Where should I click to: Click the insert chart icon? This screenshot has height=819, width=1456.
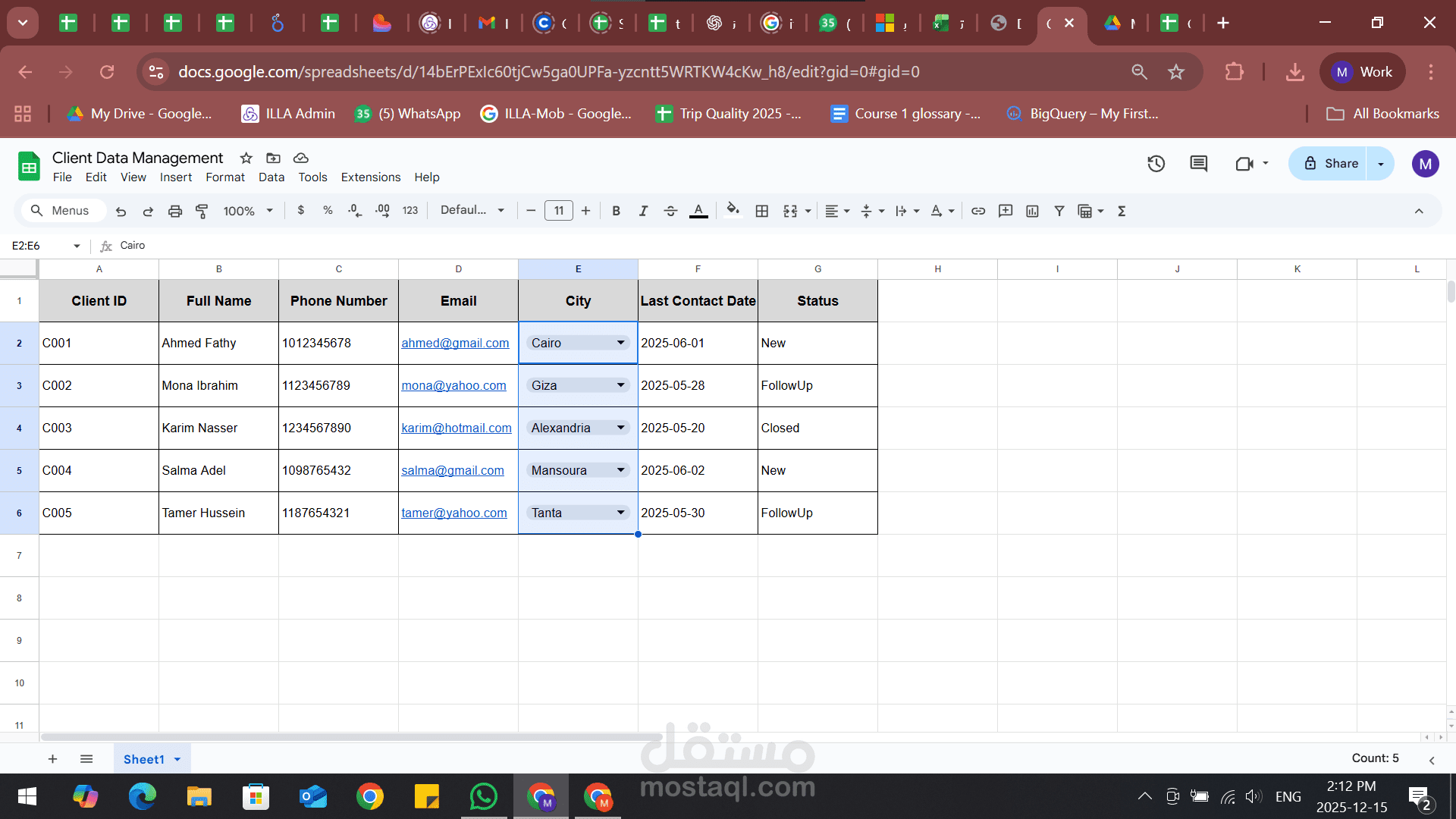point(1032,211)
